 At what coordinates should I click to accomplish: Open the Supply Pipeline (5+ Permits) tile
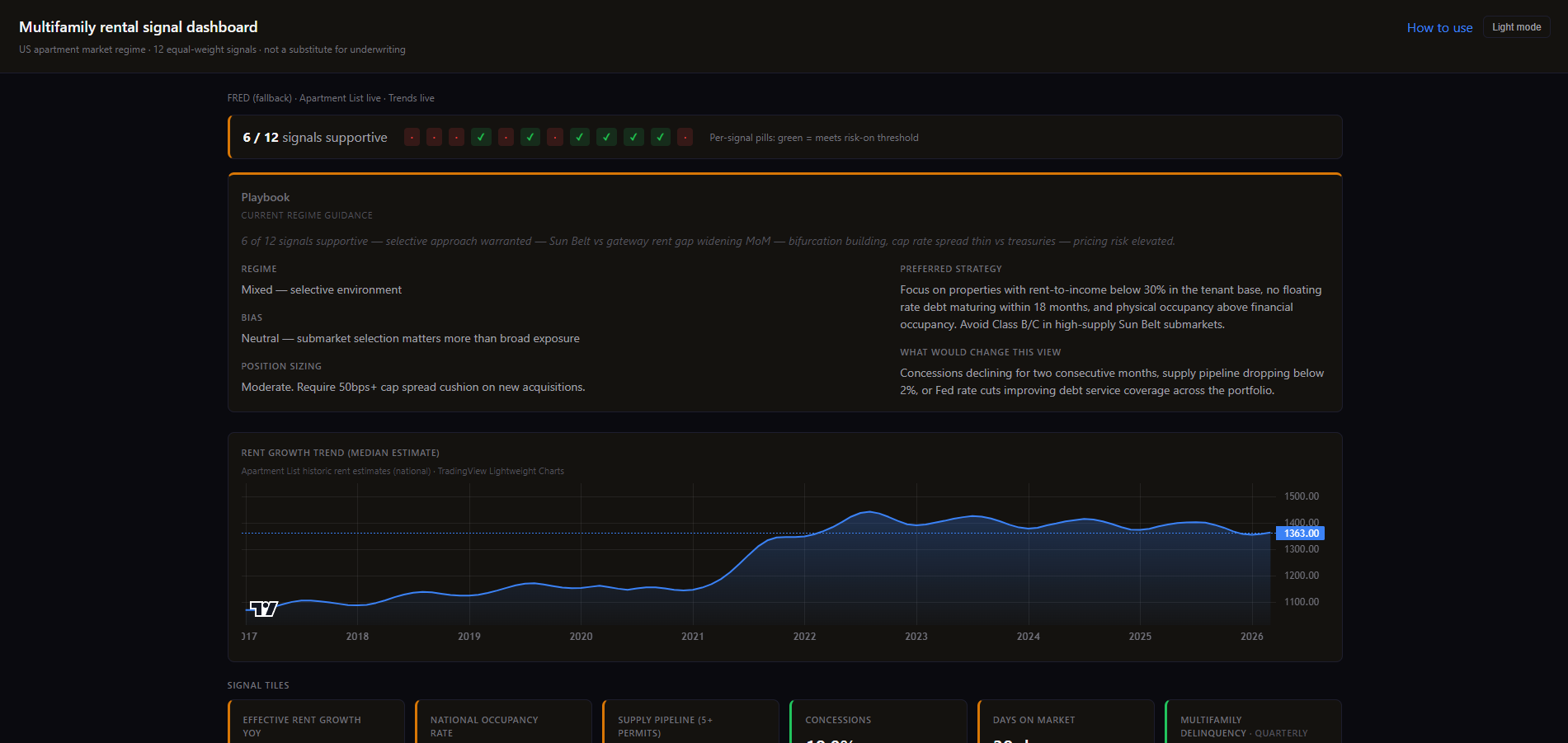coord(690,726)
